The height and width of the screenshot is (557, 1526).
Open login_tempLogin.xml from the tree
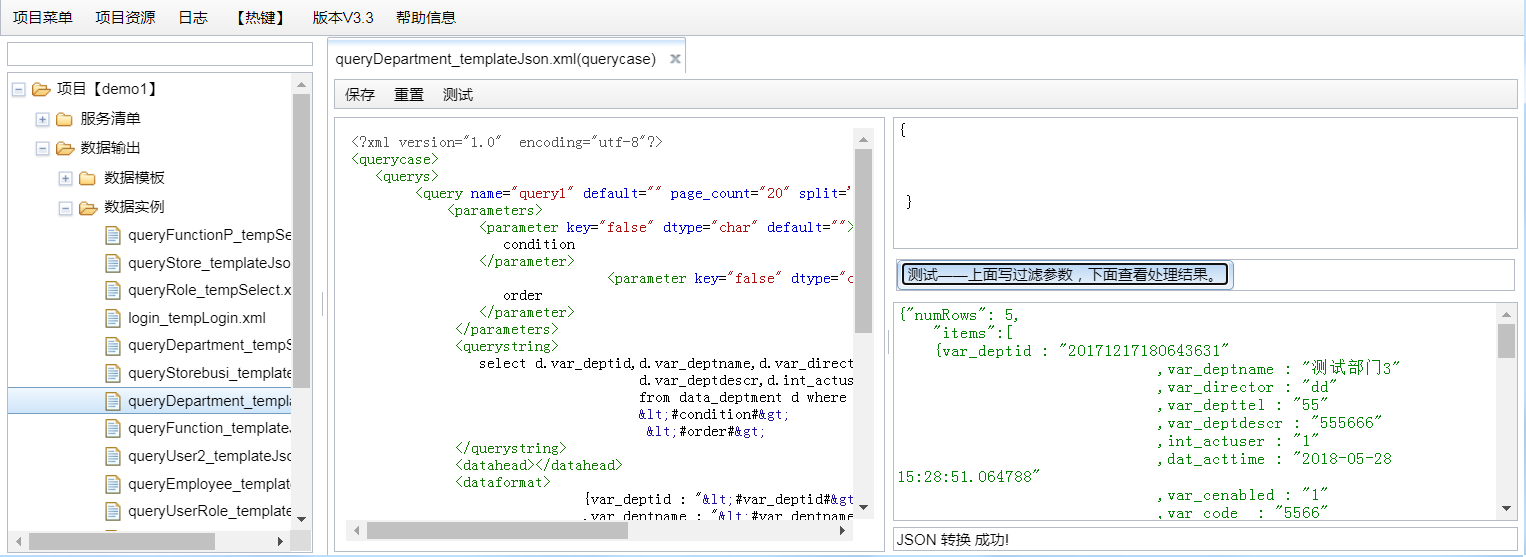pyautogui.click(x=197, y=318)
